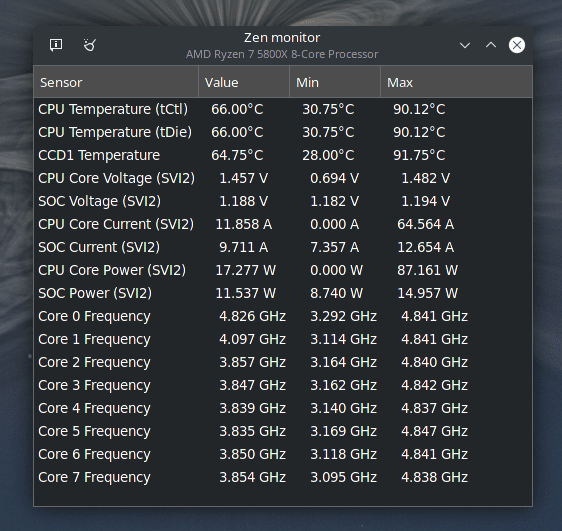The image size is (562, 531).
Task: Click the 4.837 GHz Core 4 maximum
Action: tap(435, 408)
